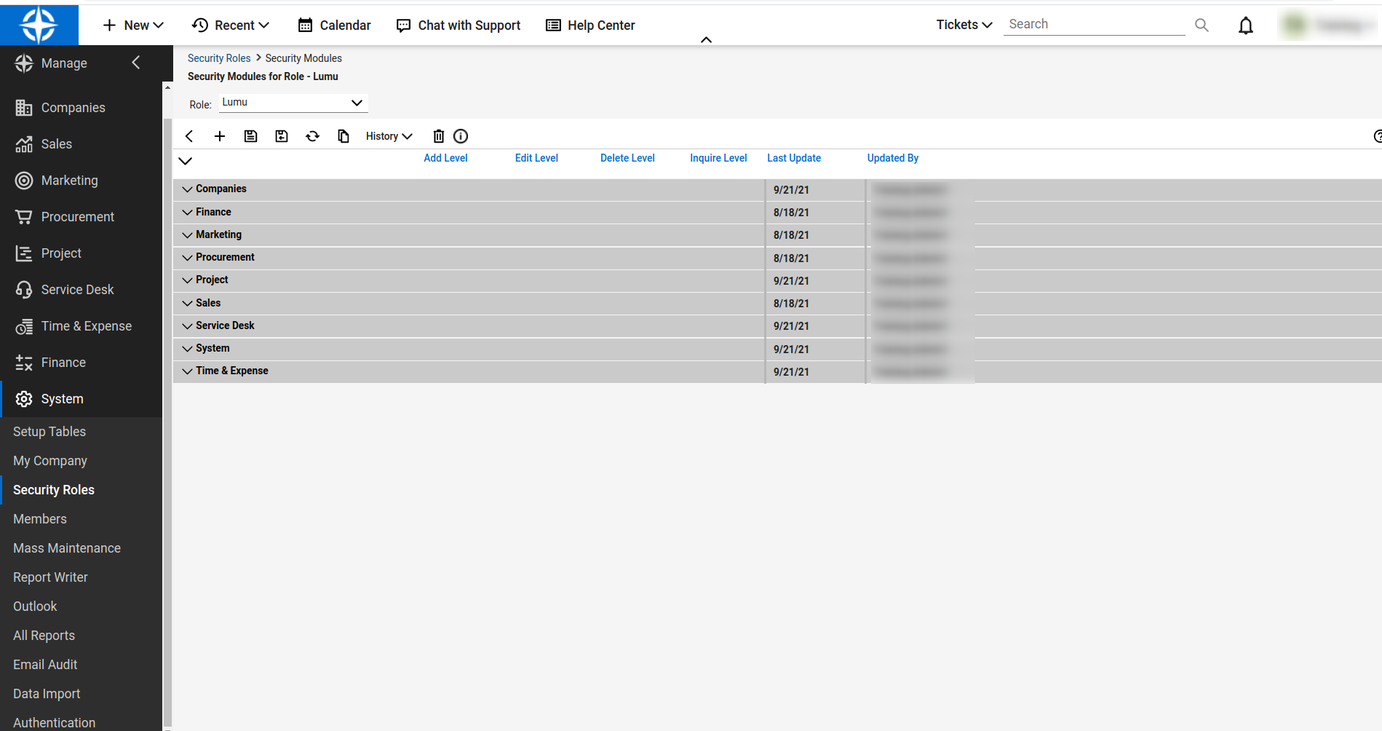Click the plus icon to add new
This screenshot has width=1382, height=731.
click(x=220, y=136)
